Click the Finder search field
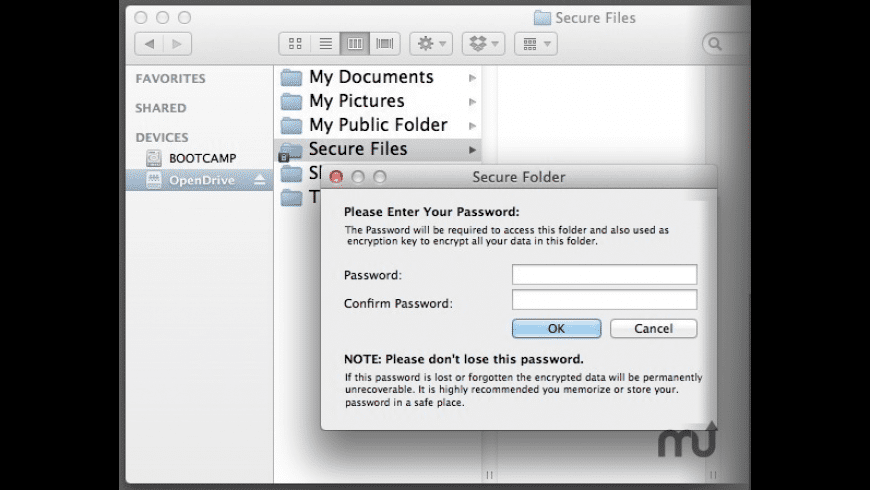The width and height of the screenshot is (870, 490). (730, 44)
